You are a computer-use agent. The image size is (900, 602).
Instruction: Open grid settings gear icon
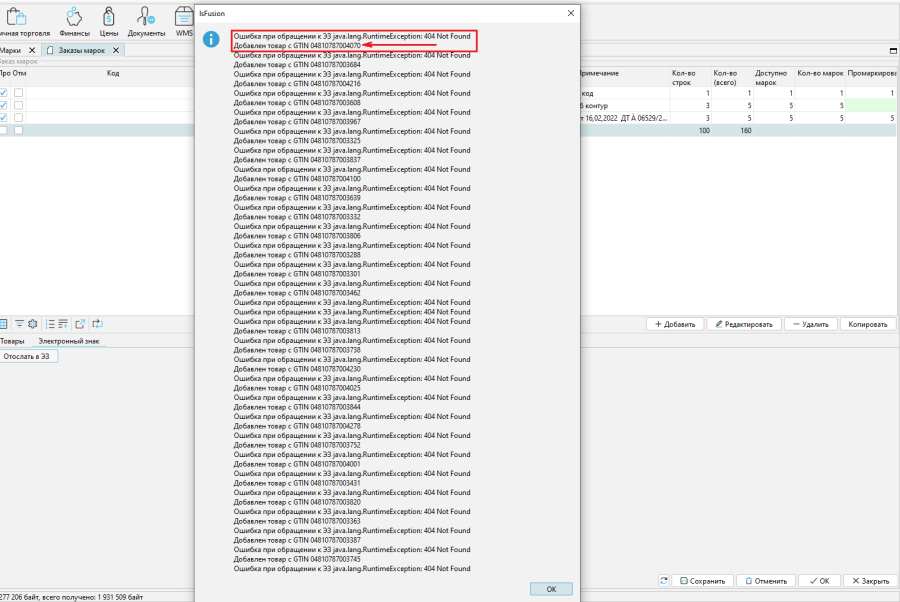click(32, 324)
